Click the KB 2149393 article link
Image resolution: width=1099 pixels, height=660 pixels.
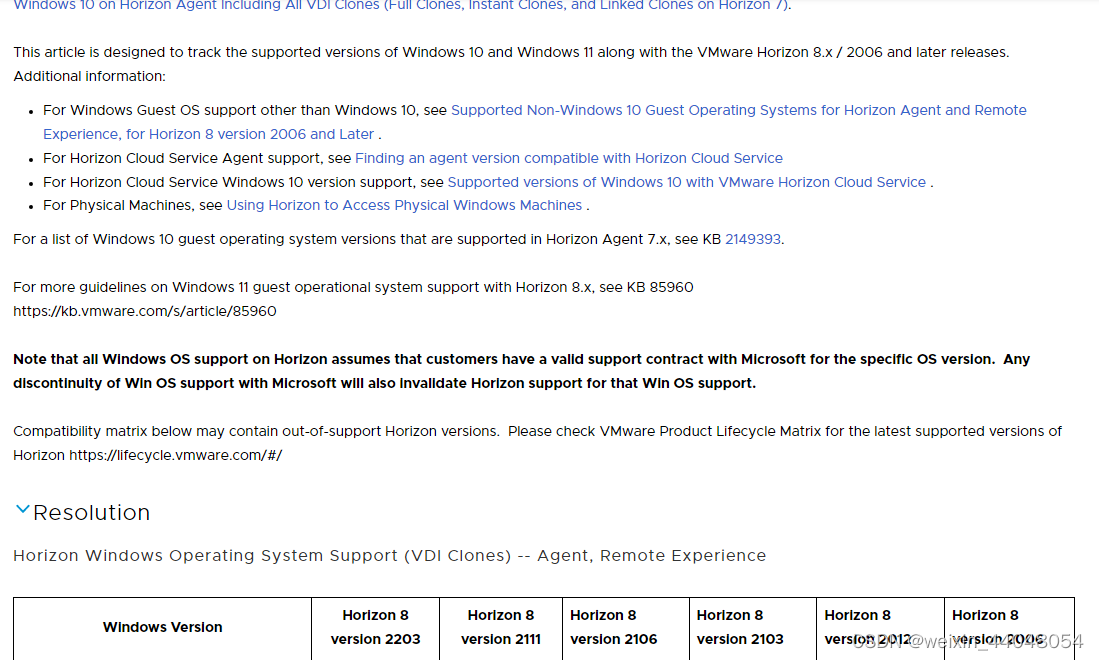[x=752, y=239]
